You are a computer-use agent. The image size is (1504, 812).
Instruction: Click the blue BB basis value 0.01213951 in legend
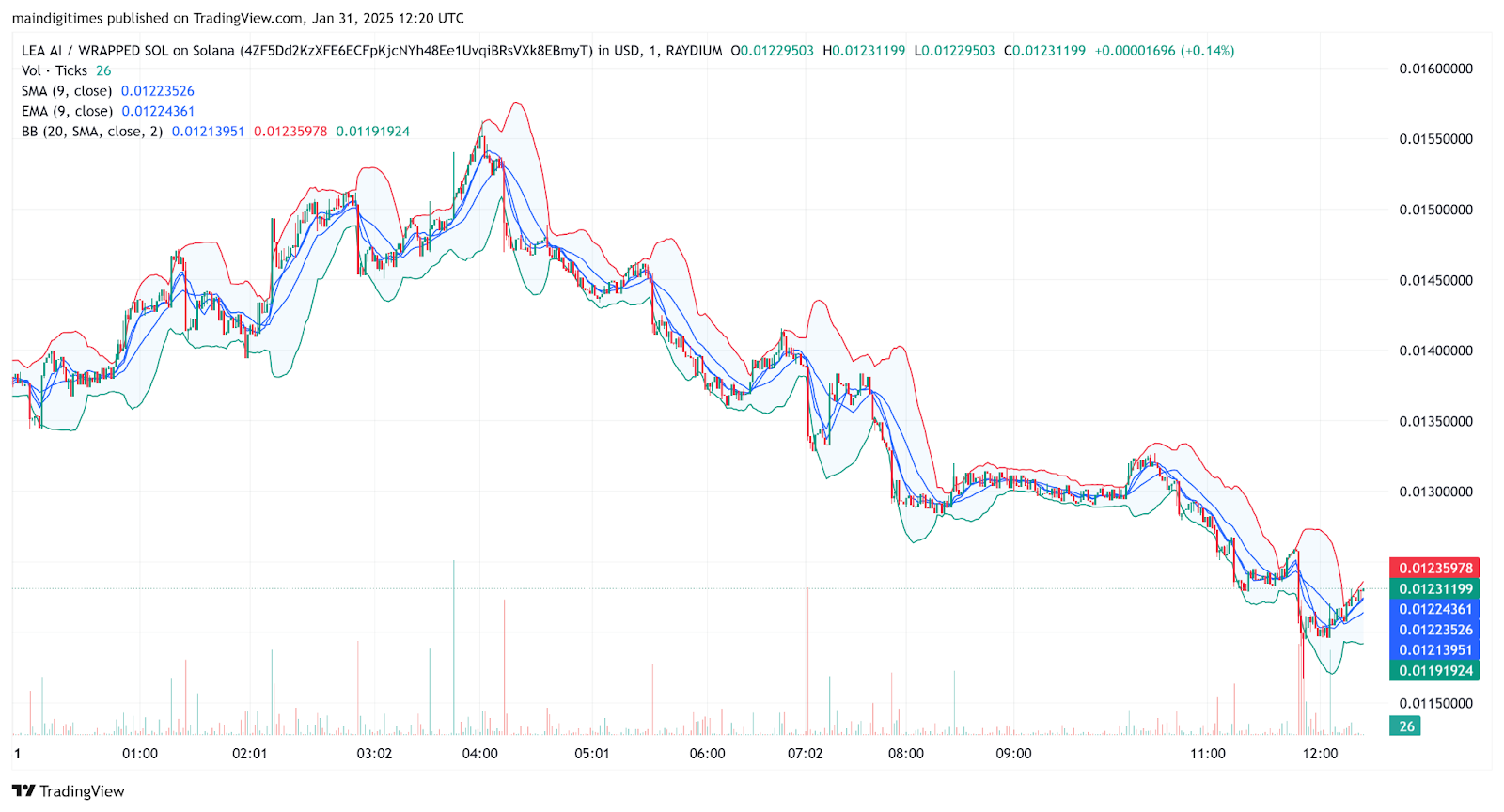click(209, 132)
